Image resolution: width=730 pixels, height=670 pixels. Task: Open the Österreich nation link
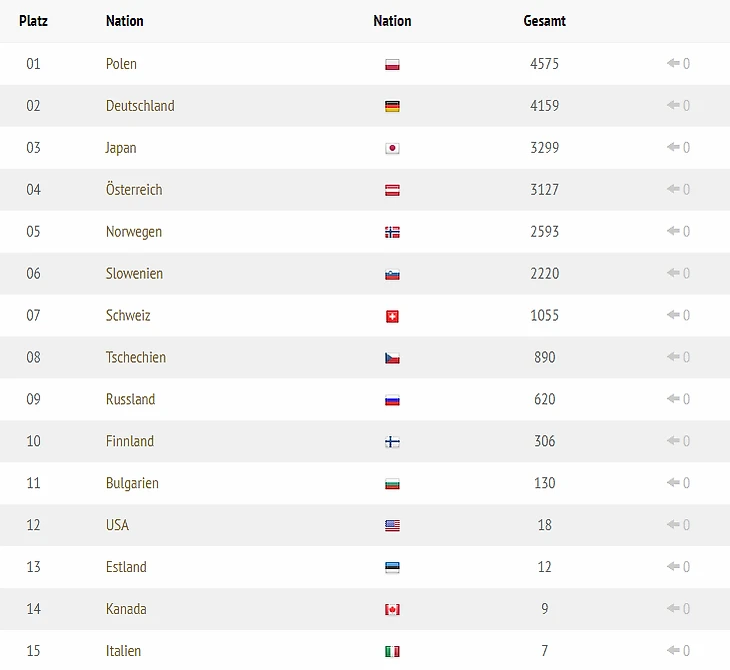(x=134, y=190)
